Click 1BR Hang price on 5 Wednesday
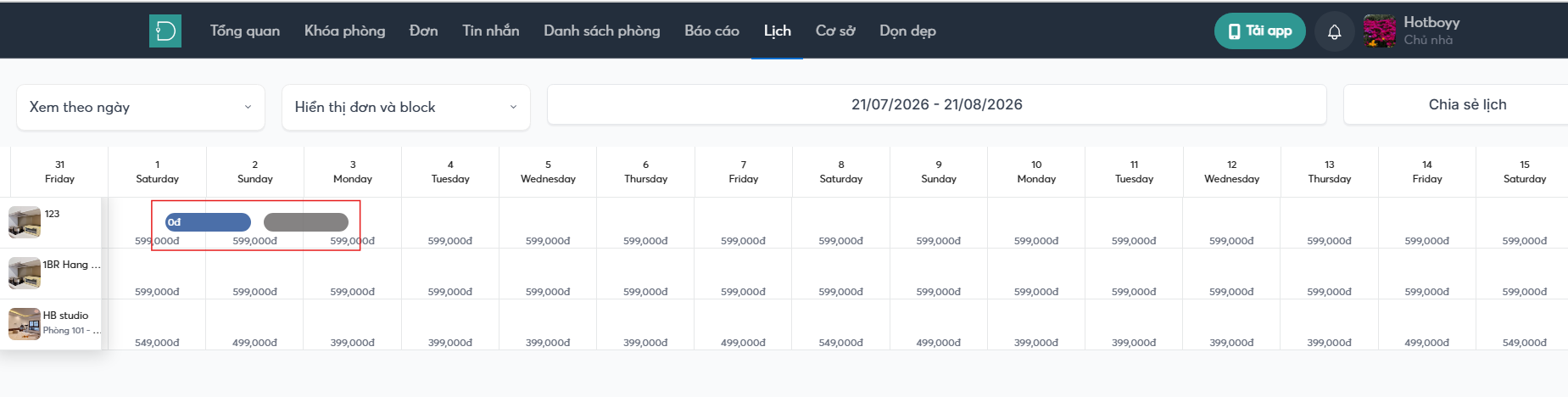The width and height of the screenshot is (1568, 397). coord(548,292)
